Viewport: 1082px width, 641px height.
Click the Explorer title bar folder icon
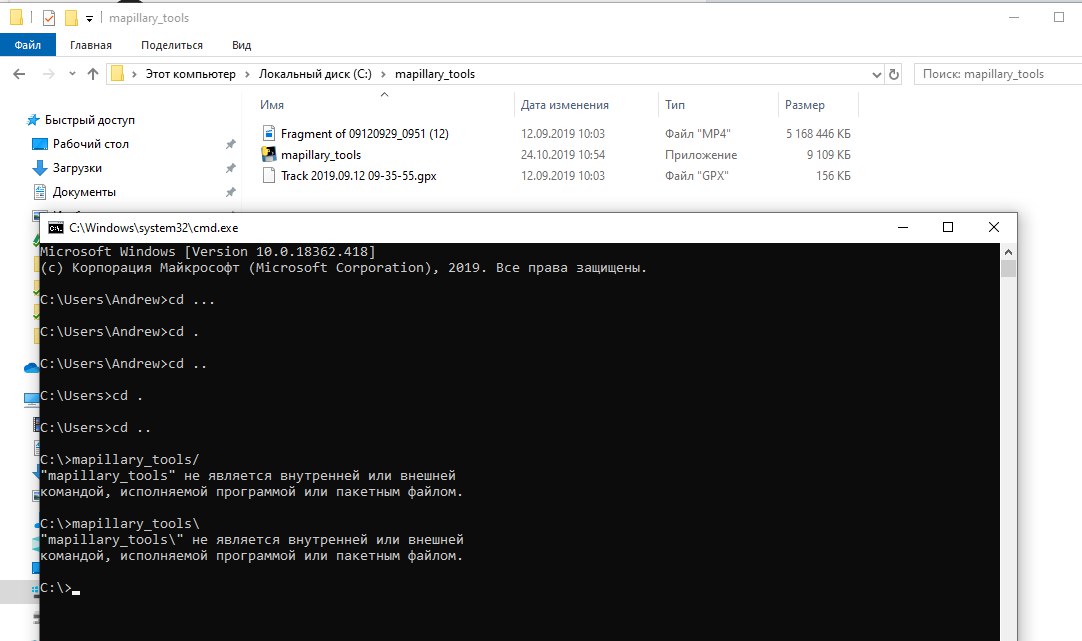pos(16,17)
